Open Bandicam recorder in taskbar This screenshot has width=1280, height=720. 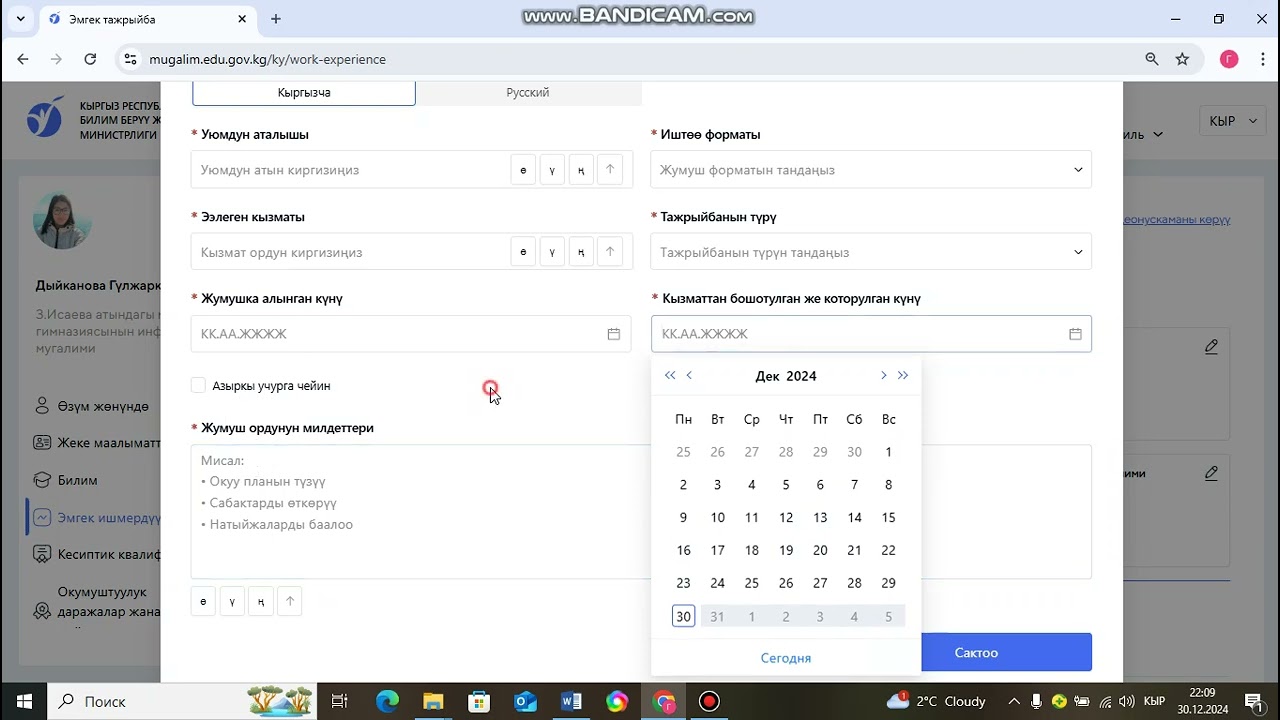(x=709, y=701)
